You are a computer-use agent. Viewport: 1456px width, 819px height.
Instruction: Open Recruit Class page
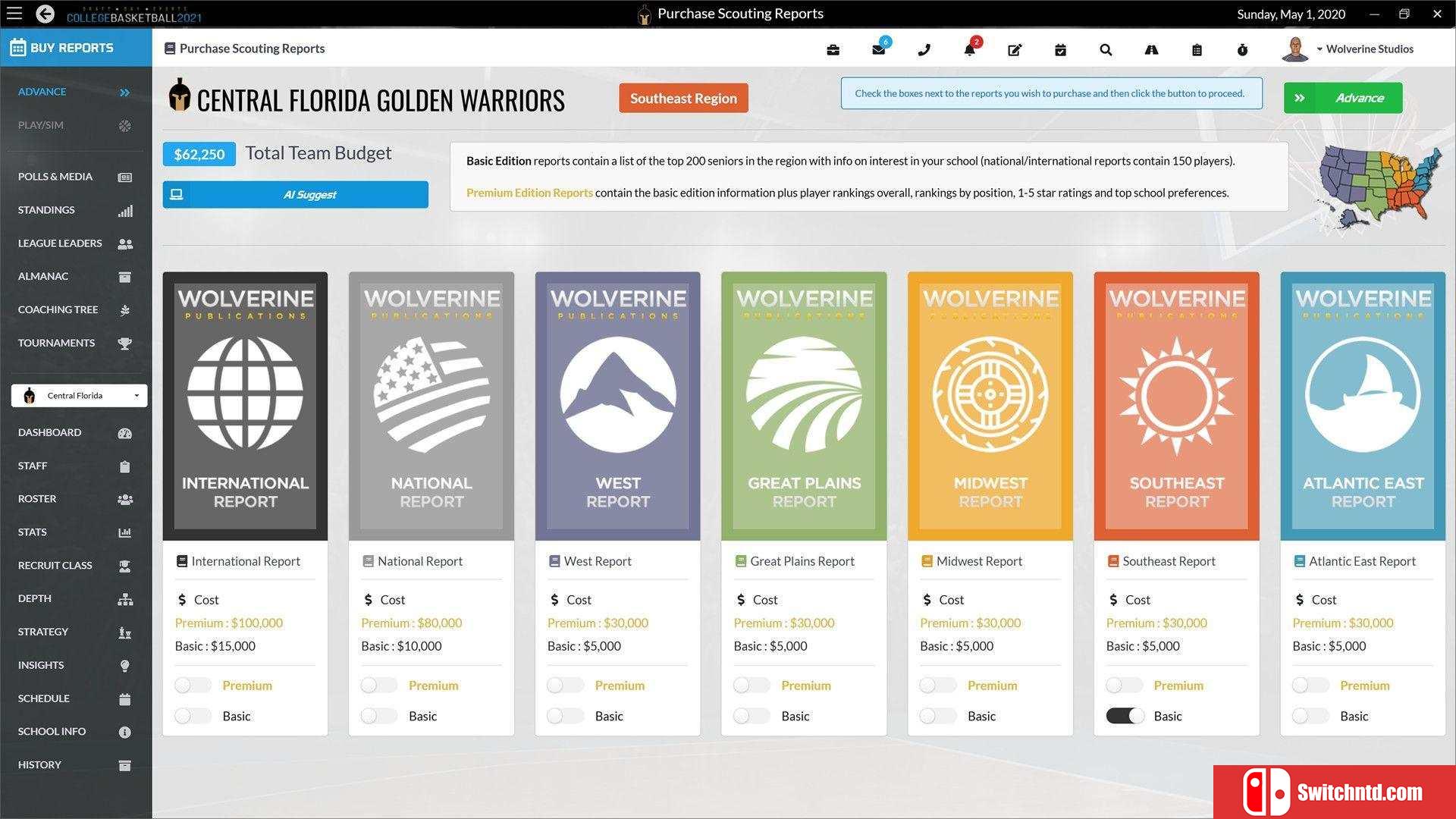[x=76, y=566]
